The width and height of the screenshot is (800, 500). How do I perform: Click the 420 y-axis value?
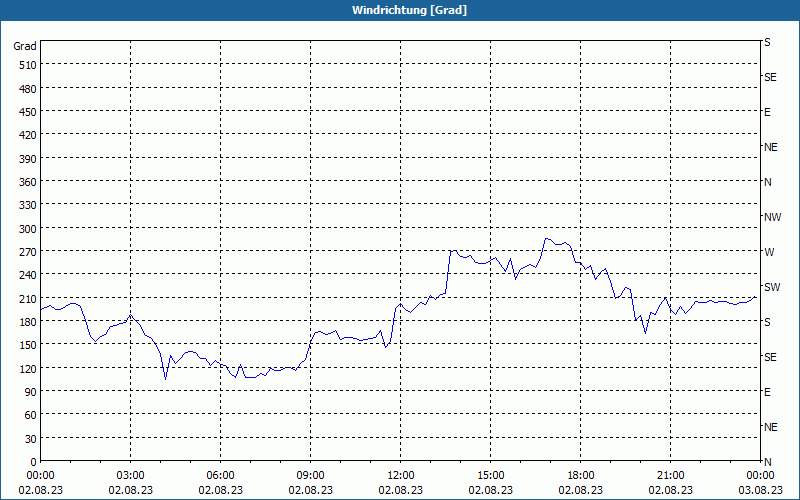pyautogui.click(x=28, y=135)
